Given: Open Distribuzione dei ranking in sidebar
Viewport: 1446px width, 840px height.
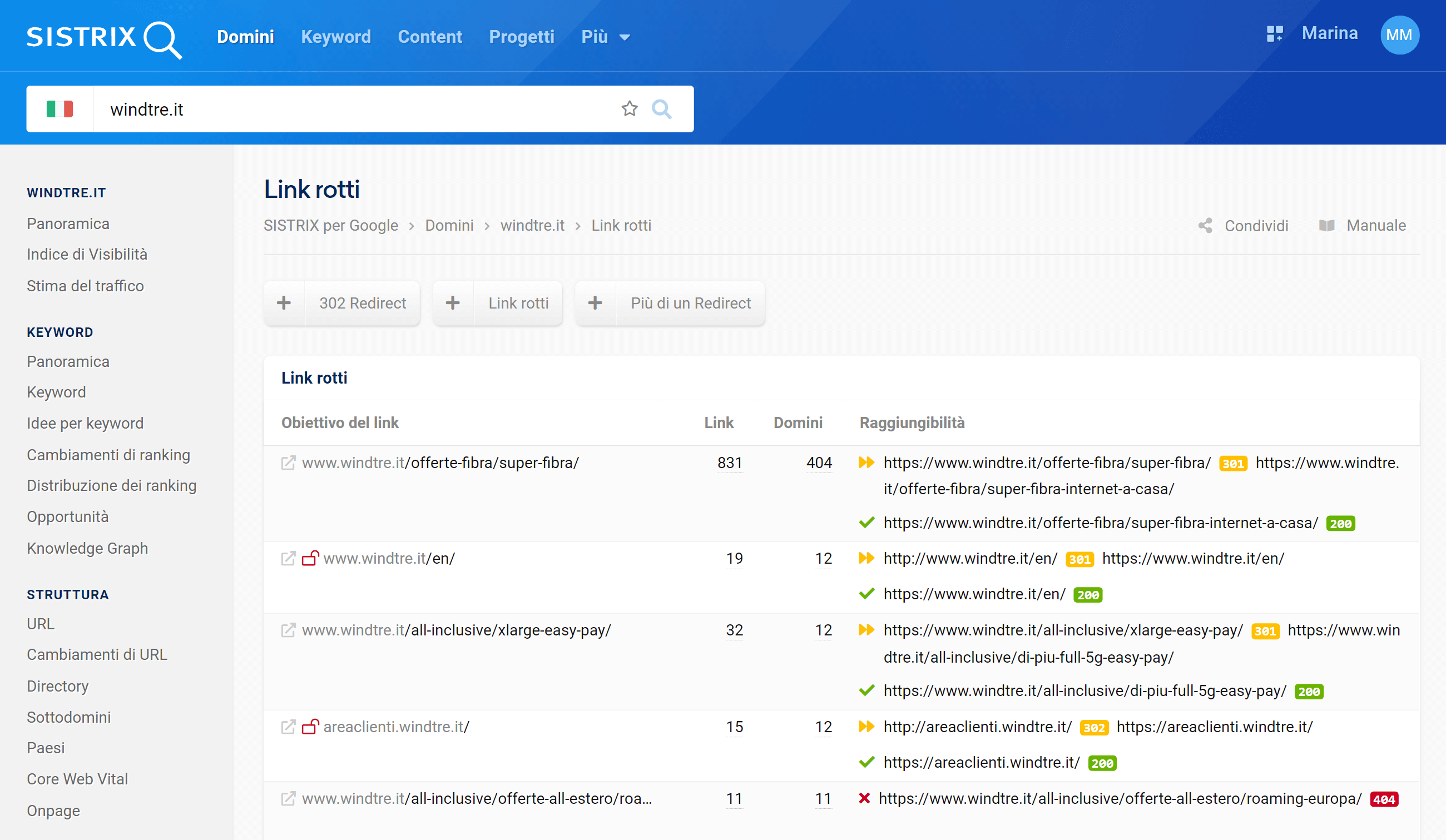Looking at the screenshot, I should coord(111,485).
